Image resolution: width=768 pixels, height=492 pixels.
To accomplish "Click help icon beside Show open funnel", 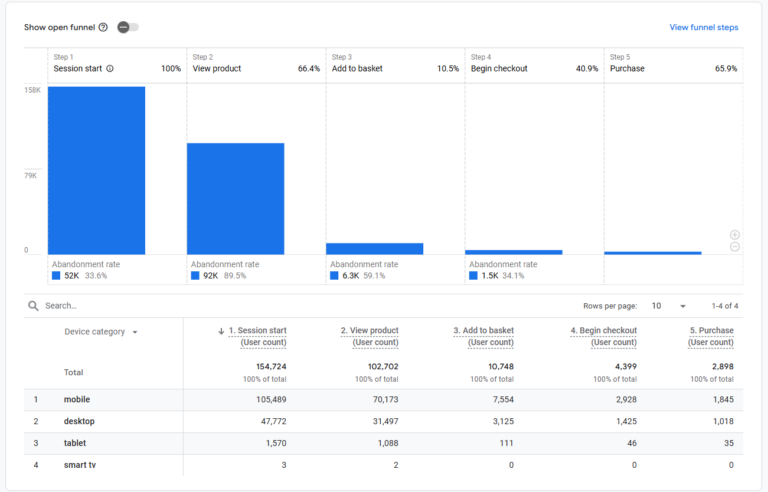I will coord(103,27).
